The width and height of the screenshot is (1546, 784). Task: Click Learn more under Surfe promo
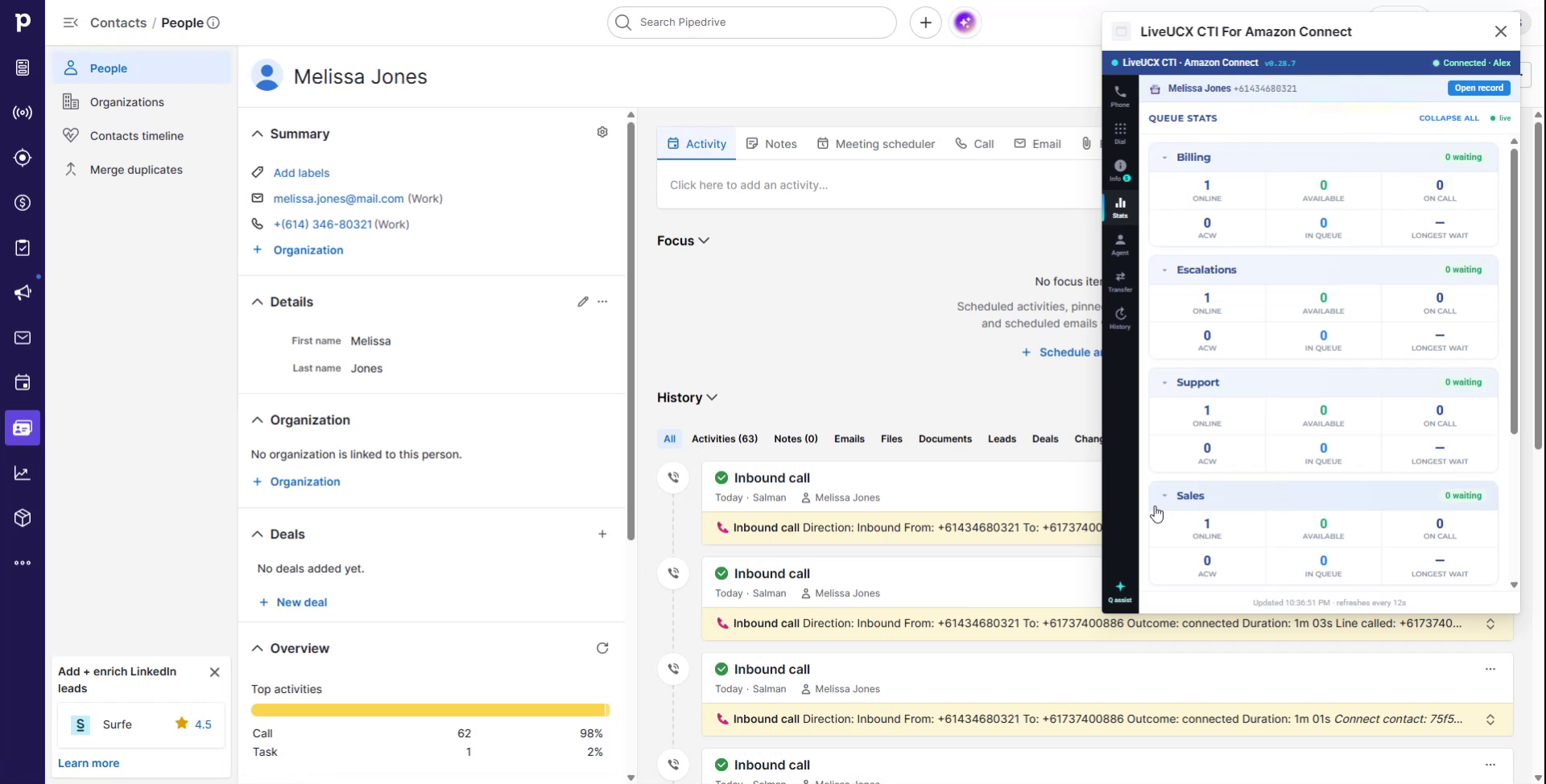point(89,763)
